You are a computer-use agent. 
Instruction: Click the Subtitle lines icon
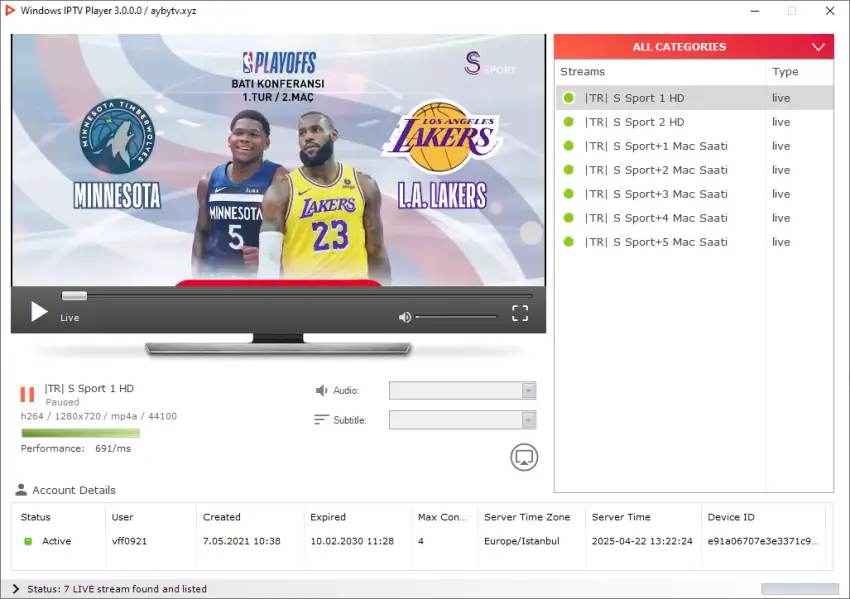point(321,420)
